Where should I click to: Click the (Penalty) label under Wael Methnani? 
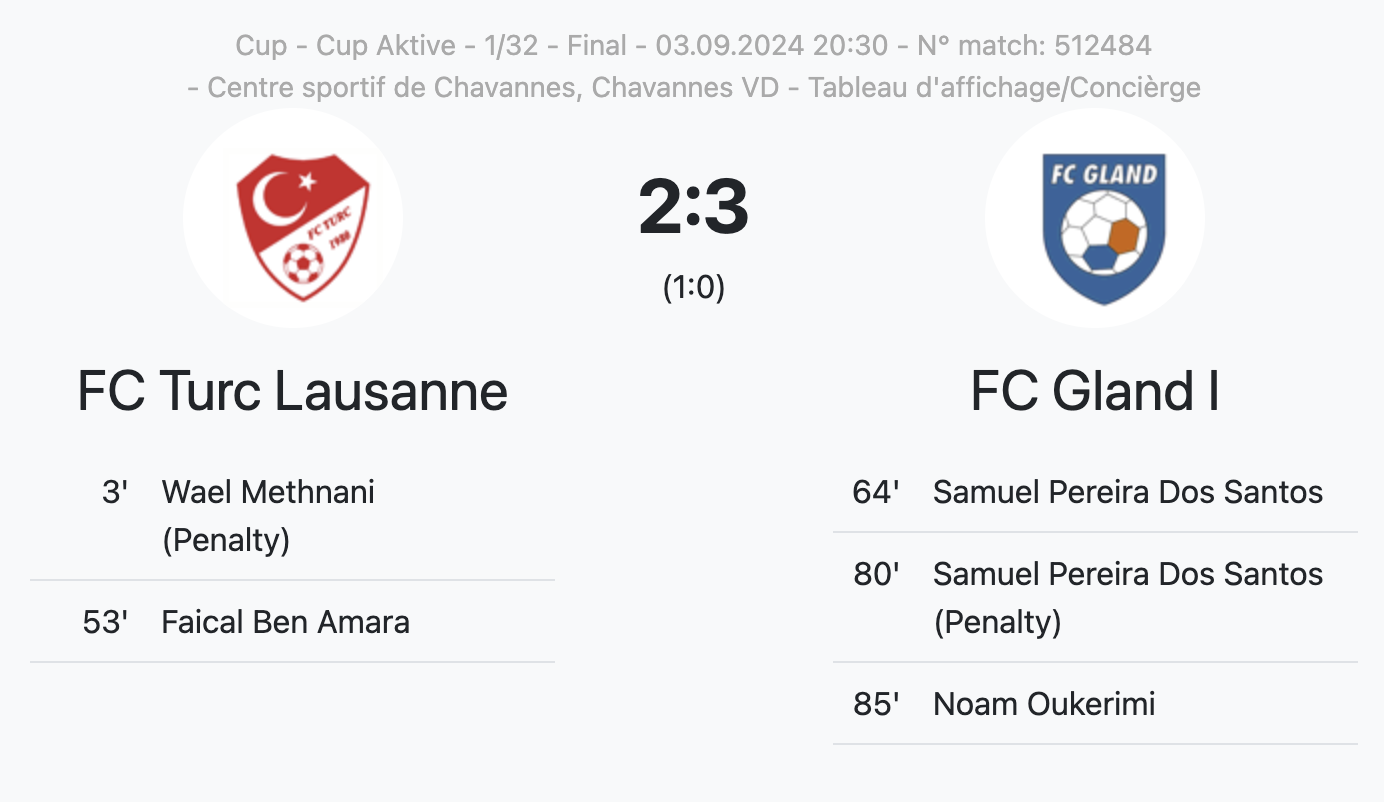coord(226,540)
